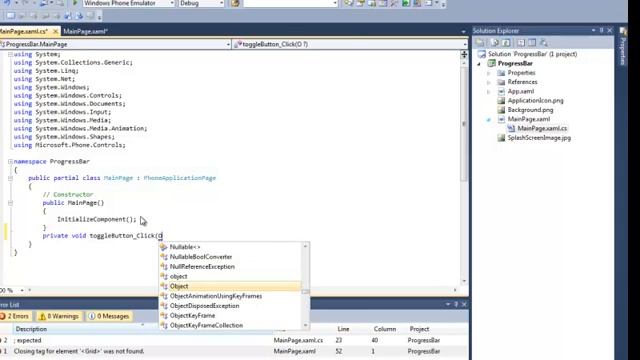Click the comment-out lines icon in editor toolbar

[68, 16]
